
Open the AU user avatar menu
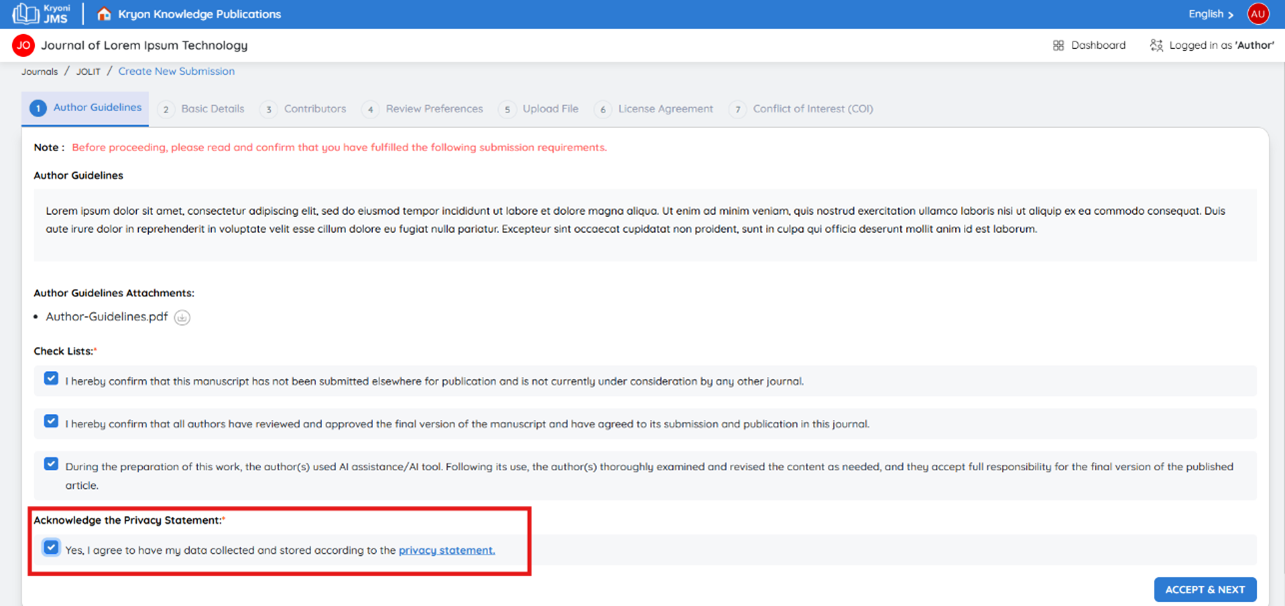1257,14
